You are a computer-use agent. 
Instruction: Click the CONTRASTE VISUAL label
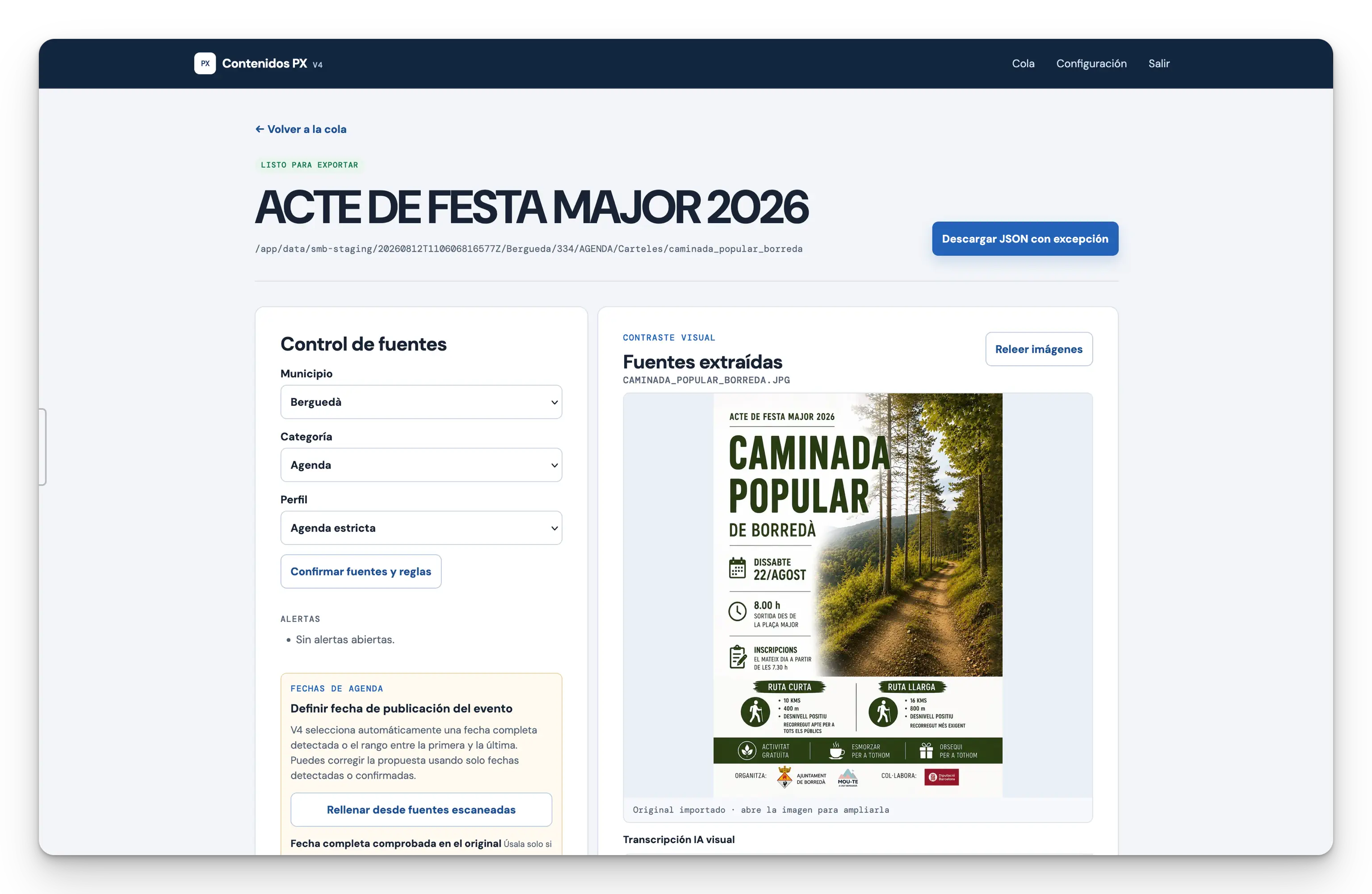pos(669,337)
